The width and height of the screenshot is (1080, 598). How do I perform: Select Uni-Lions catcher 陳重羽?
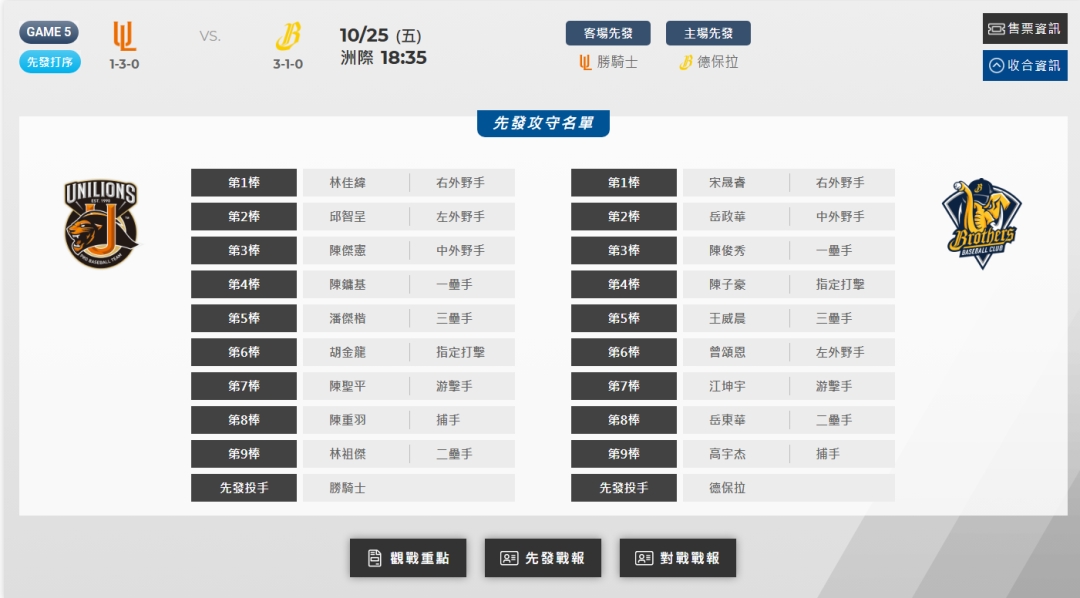pyautogui.click(x=348, y=420)
